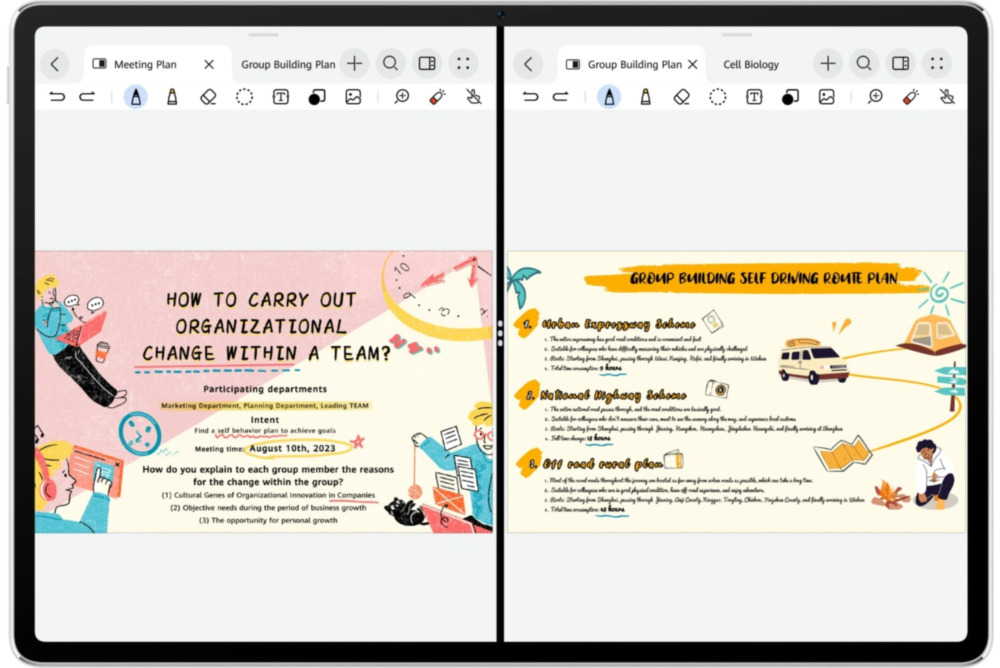
Task: Undo the last action in the right pane
Action: [x=530, y=97]
